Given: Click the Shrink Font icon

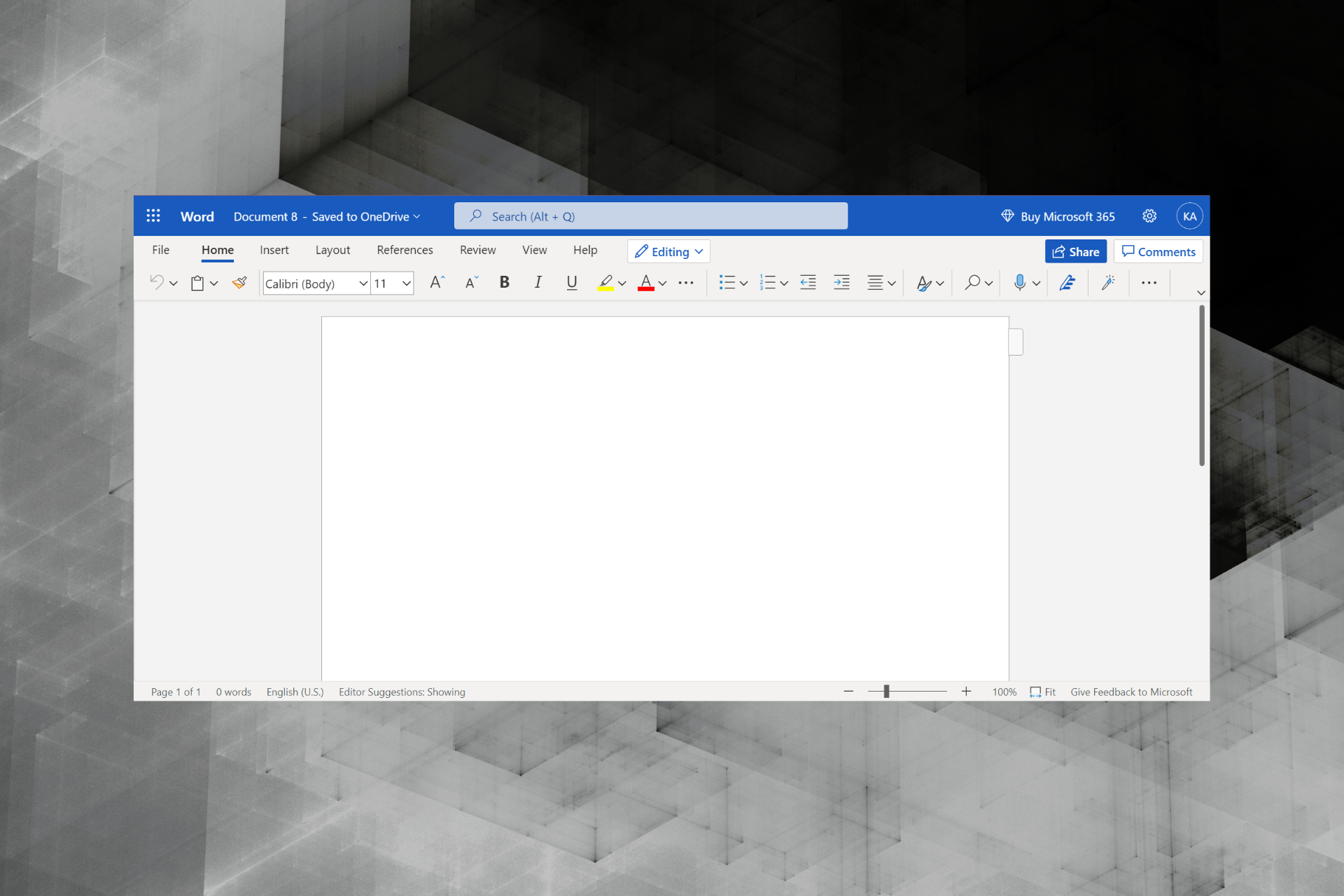Looking at the screenshot, I should (x=471, y=282).
